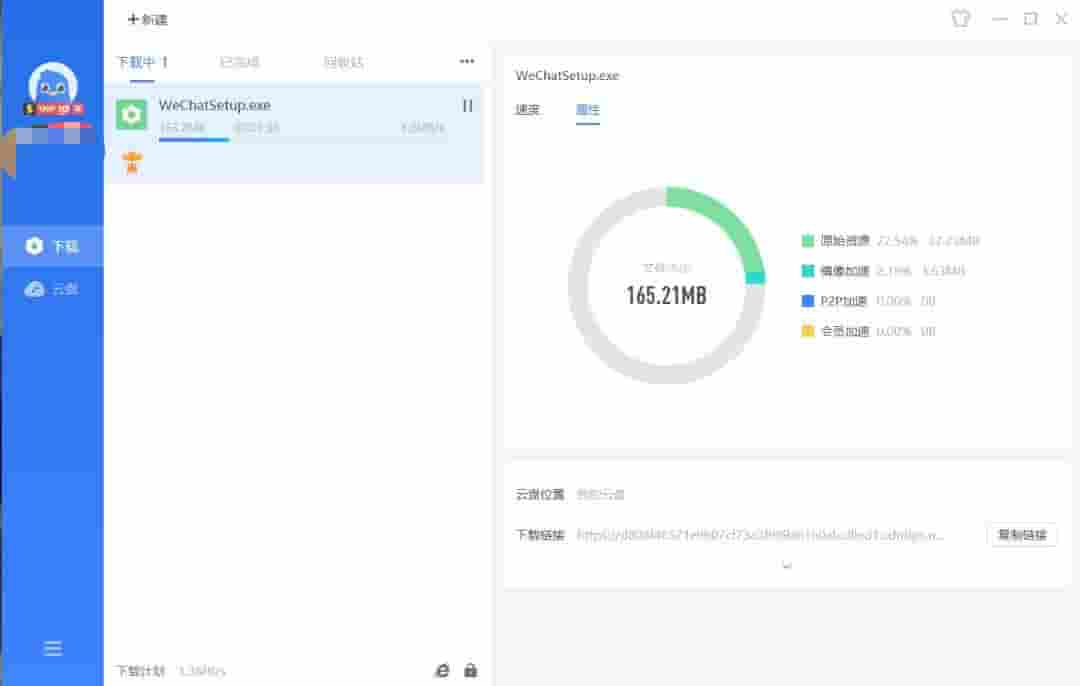Open the skin shirt icon in title bar

961,19
